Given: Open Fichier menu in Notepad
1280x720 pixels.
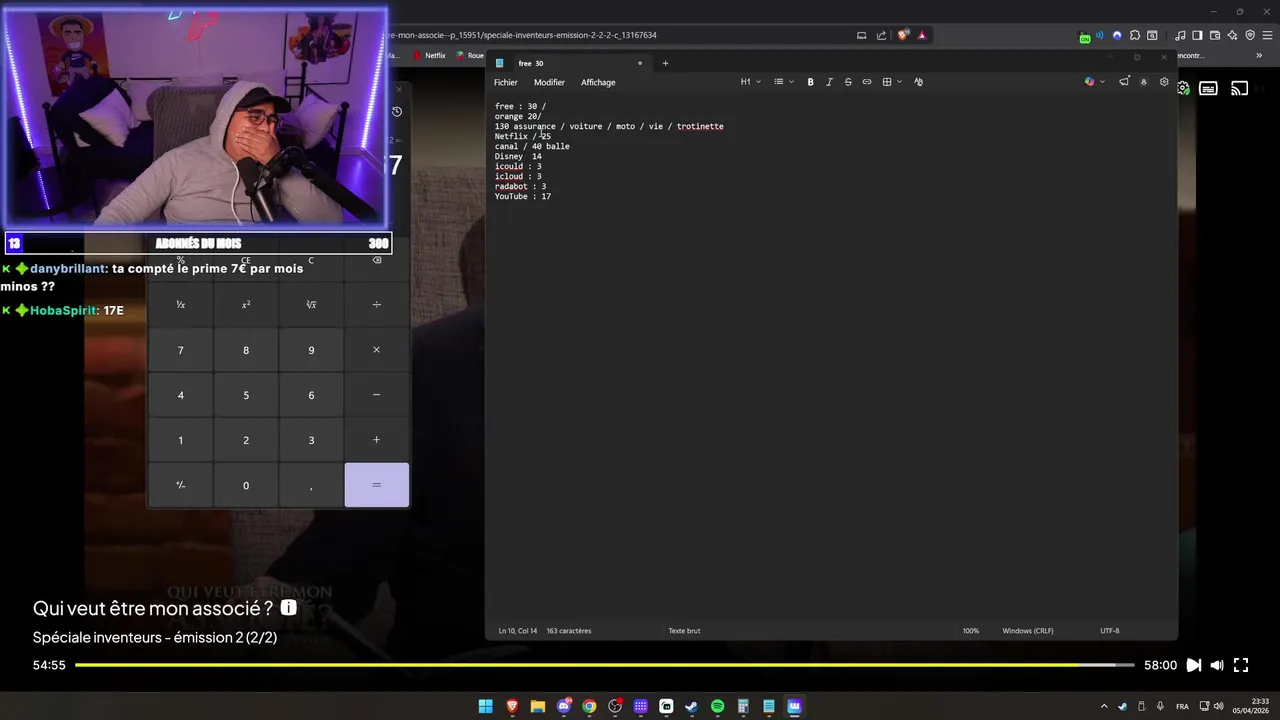Looking at the screenshot, I should click(x=505, y=82).
